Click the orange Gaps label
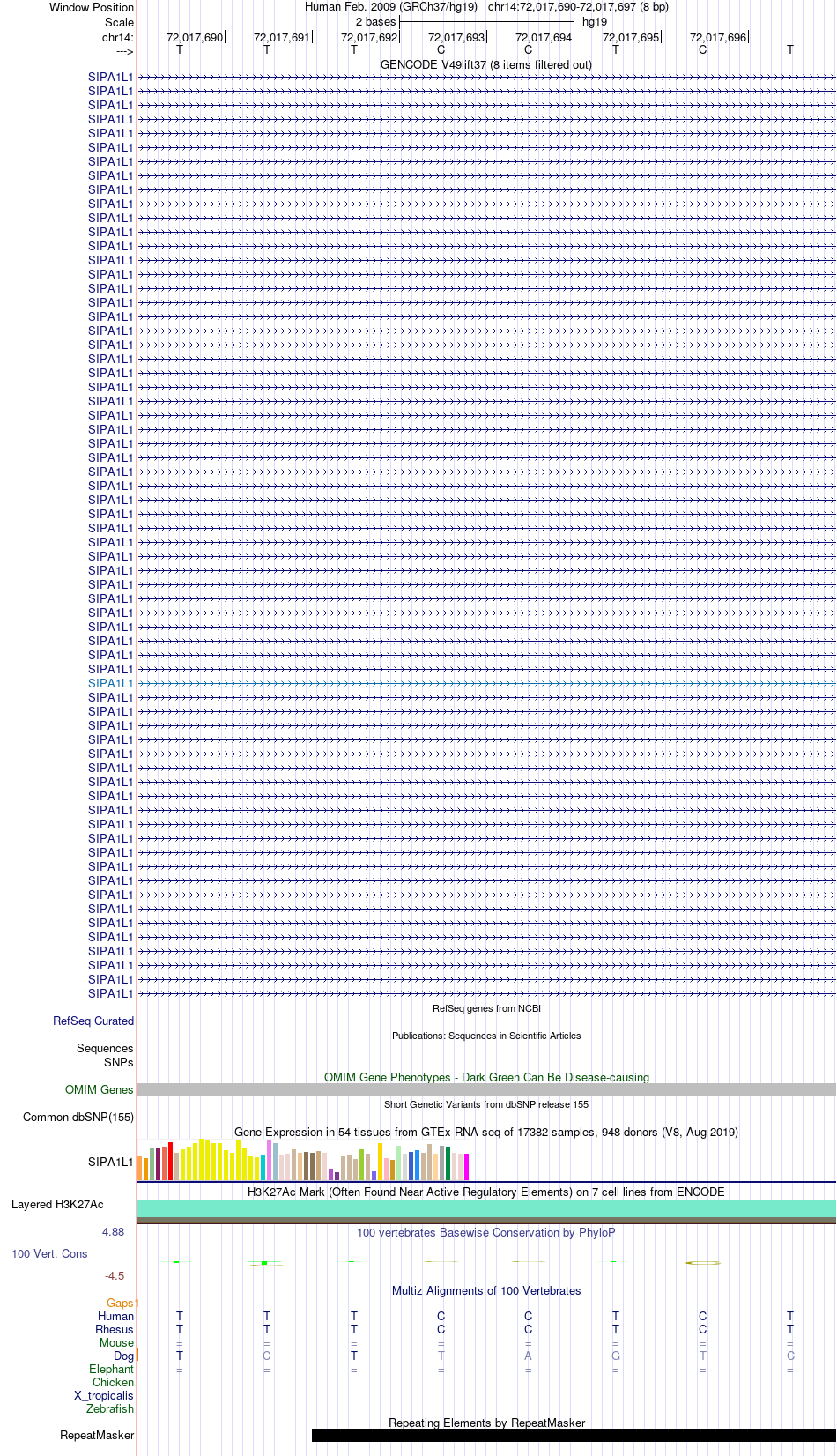The image size is (837, 1456). pyautogui.click(x=121, y=1303)
